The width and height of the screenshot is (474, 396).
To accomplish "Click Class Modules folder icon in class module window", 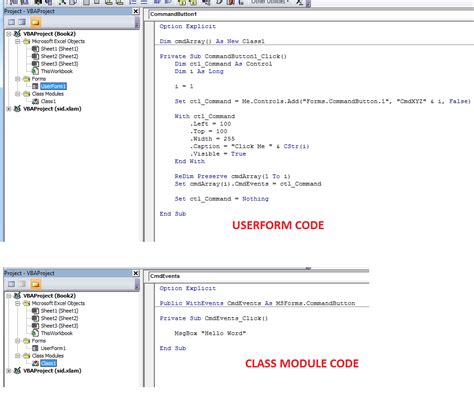I will click(26, 356).
